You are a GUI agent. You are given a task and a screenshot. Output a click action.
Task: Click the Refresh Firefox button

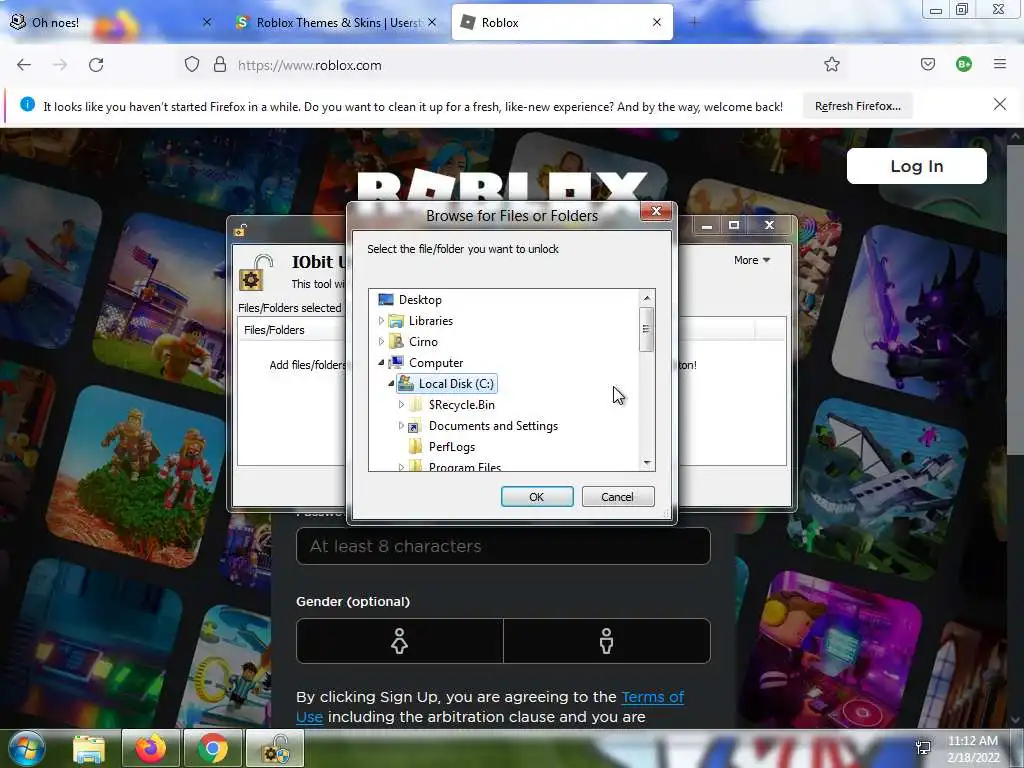click(x=857, y=106)
